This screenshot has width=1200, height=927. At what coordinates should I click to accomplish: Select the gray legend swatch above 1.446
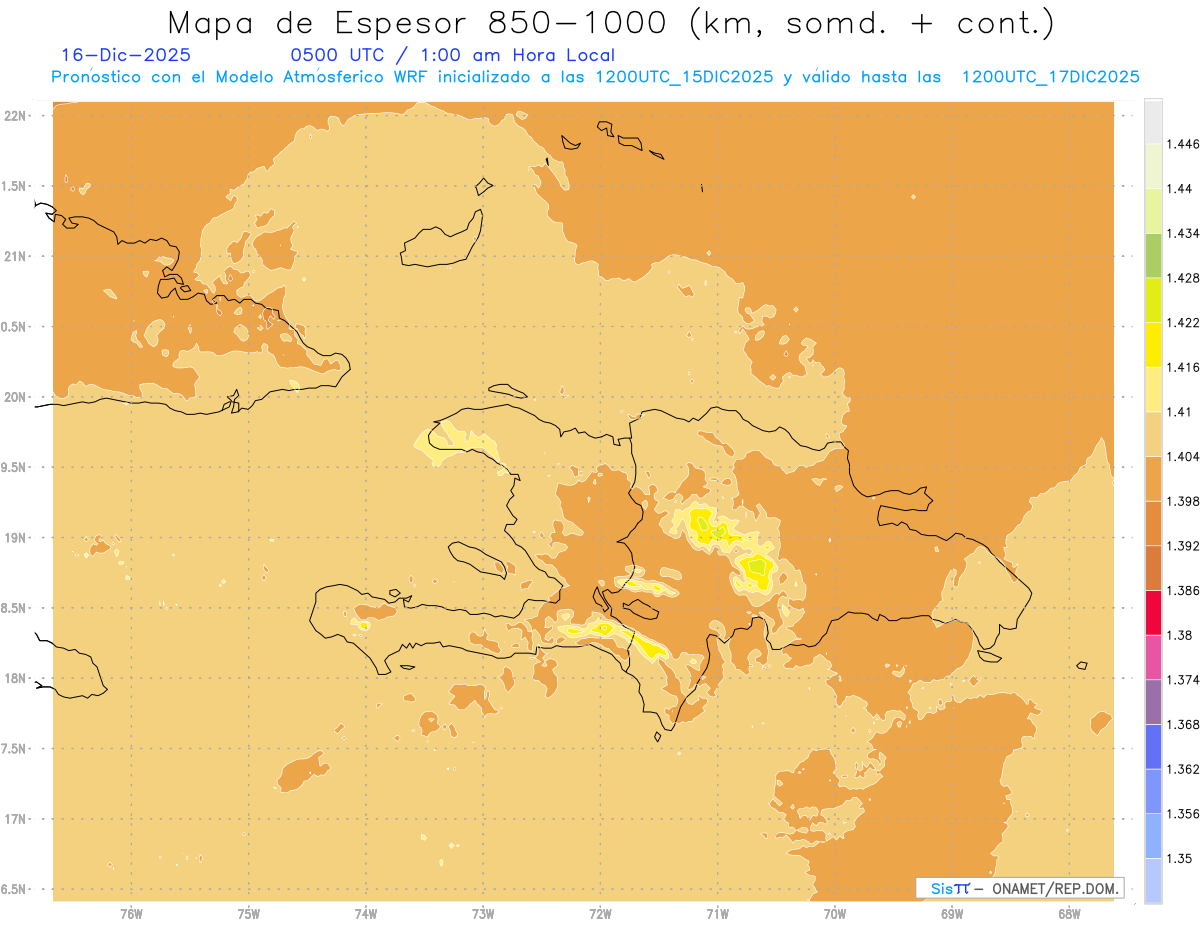tap(1153, 121)
